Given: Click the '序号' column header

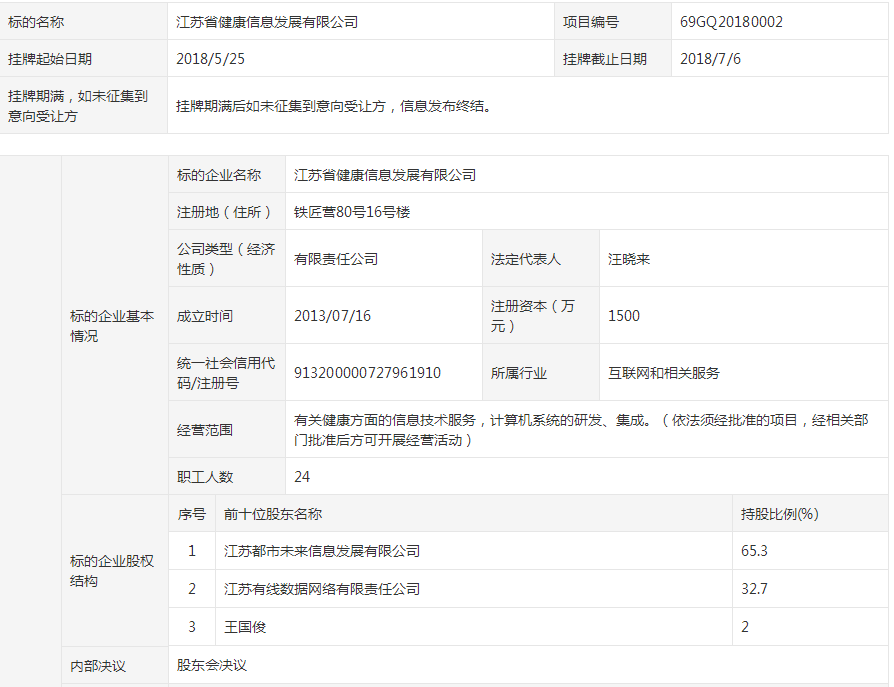Looking at the screenshot, I should pos(192,514).
